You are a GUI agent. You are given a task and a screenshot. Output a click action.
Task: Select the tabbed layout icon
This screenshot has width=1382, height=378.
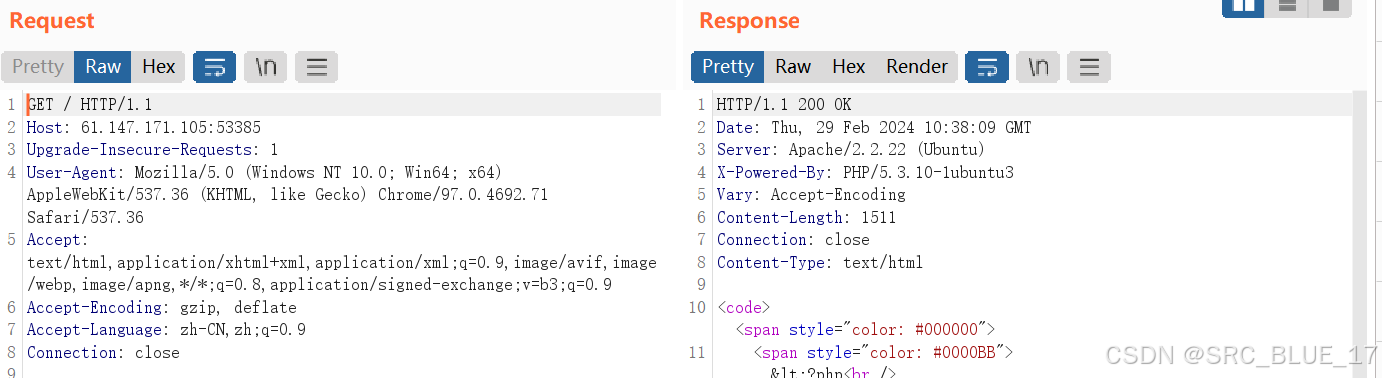(1331, 6)
